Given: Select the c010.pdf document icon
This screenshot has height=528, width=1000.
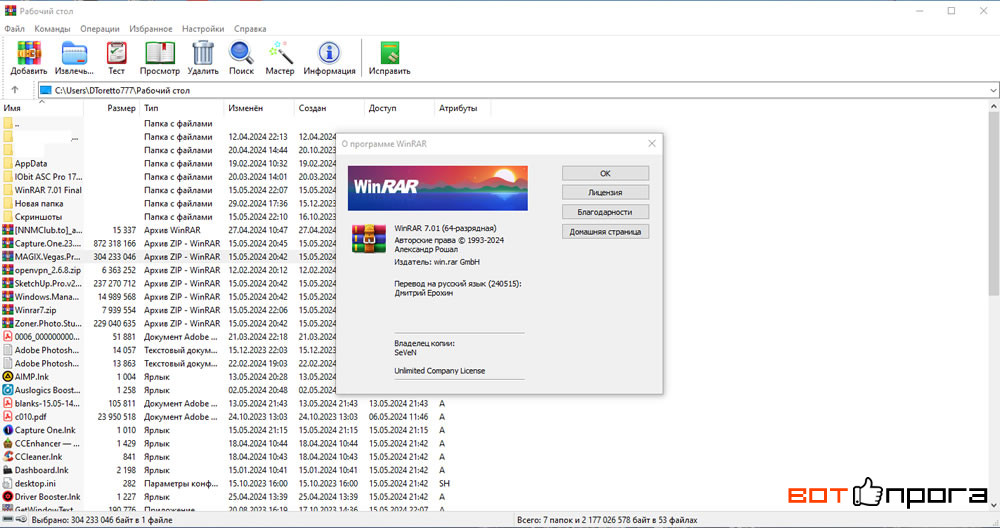Looking at the screenshot, I should [x=8, y=416].
